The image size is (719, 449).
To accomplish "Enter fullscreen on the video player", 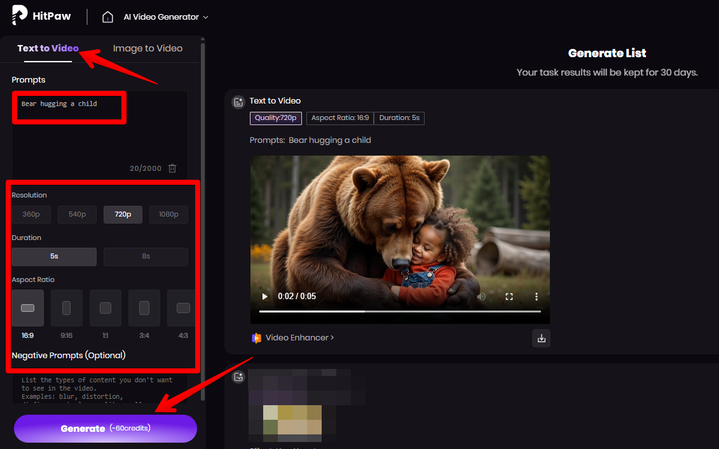I will click(509, 297).
